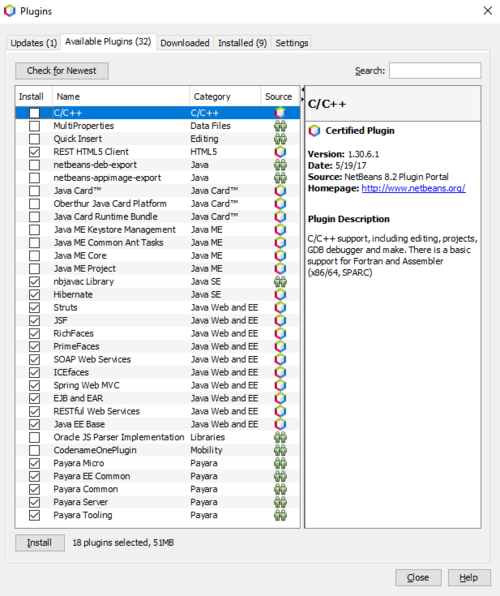Sort by the Name column header

pyautogui.click(x=121, y=97)
